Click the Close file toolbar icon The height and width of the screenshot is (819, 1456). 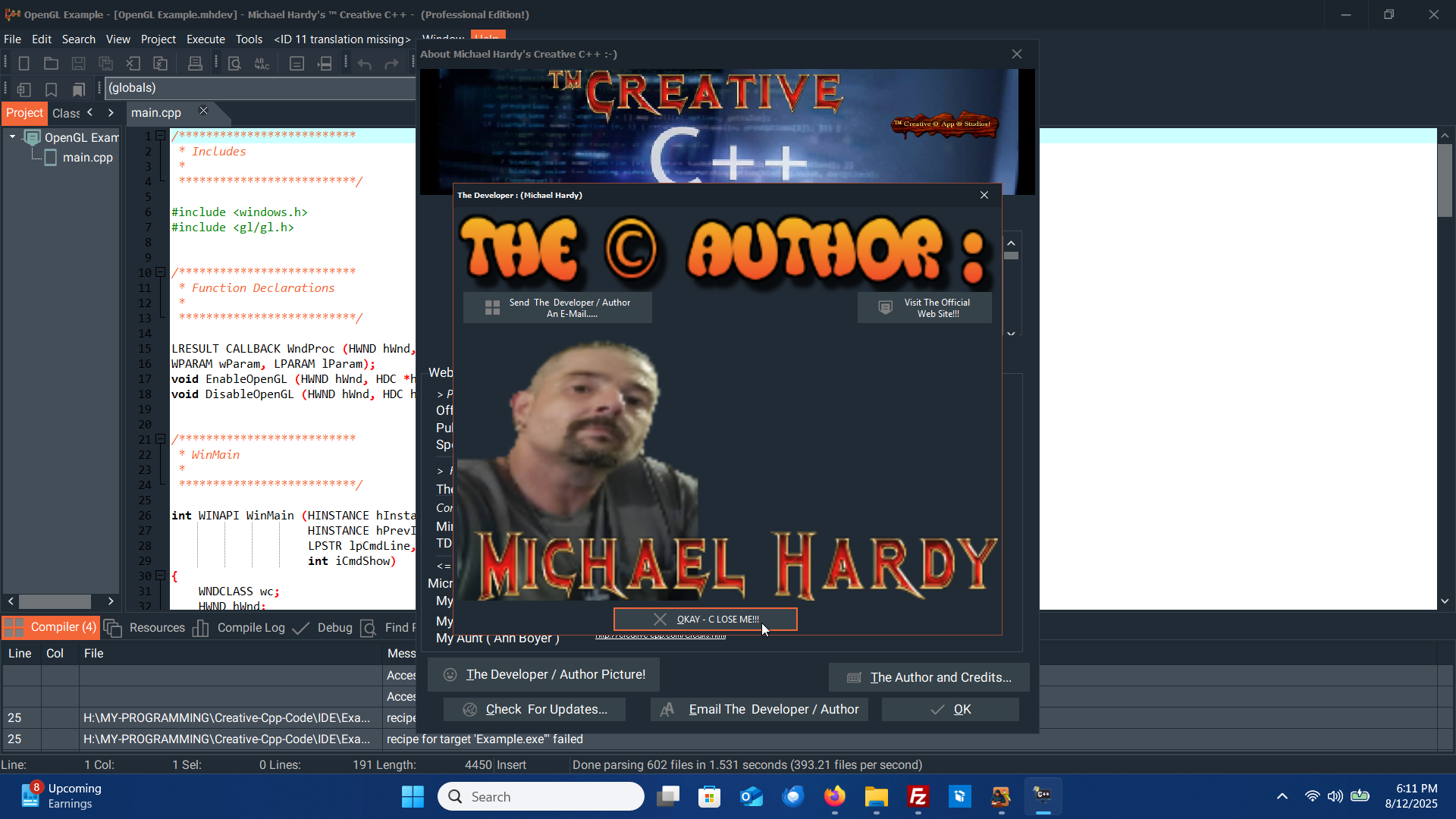click(x=133, y=64)
